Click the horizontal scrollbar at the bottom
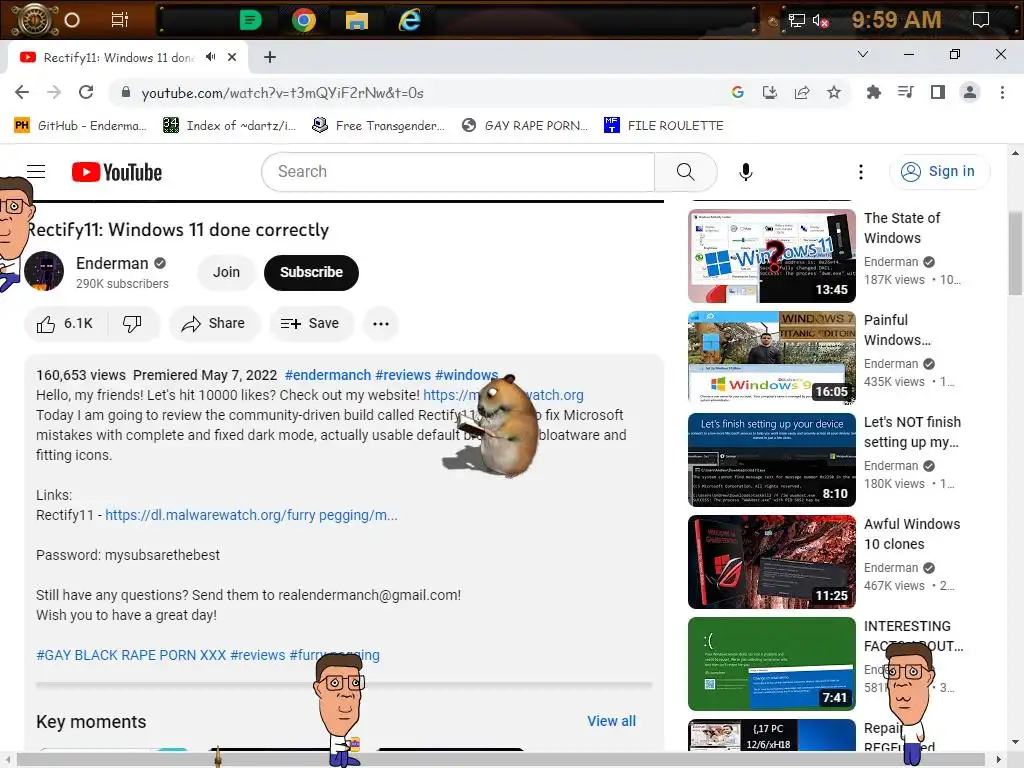Screen dimensions: 1024x768 pyautogui.click(x=501, y=760)
